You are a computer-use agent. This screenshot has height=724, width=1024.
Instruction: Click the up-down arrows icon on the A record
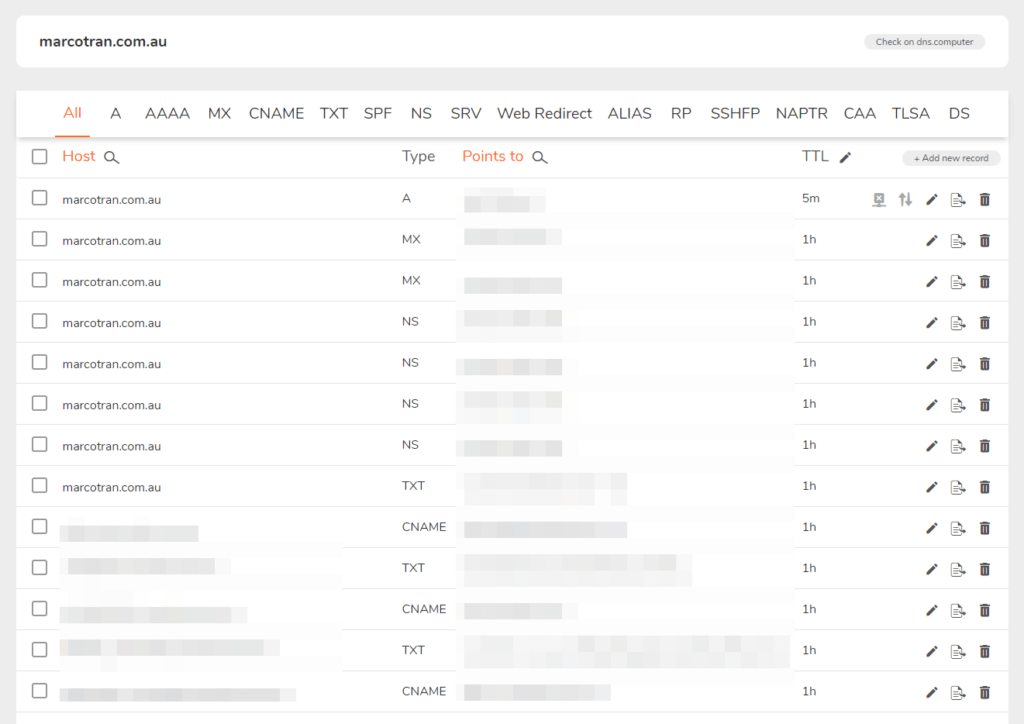[x=905, y=199]
